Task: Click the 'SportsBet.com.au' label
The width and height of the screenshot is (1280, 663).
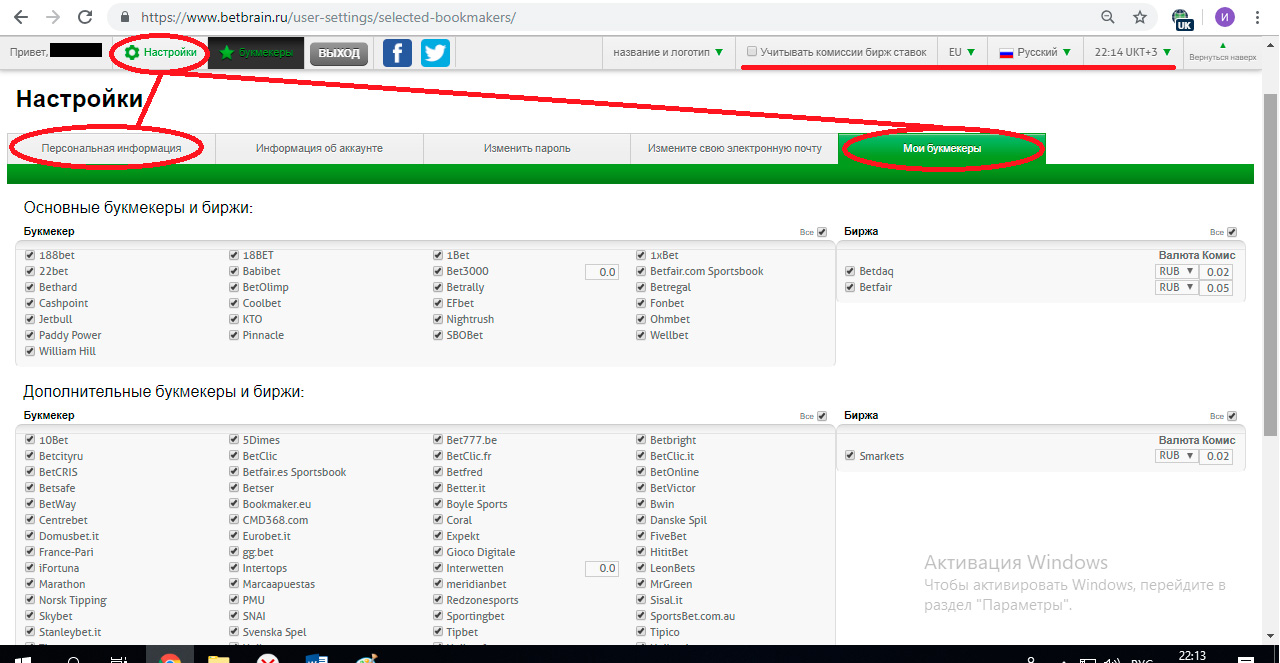Action: 692,616
